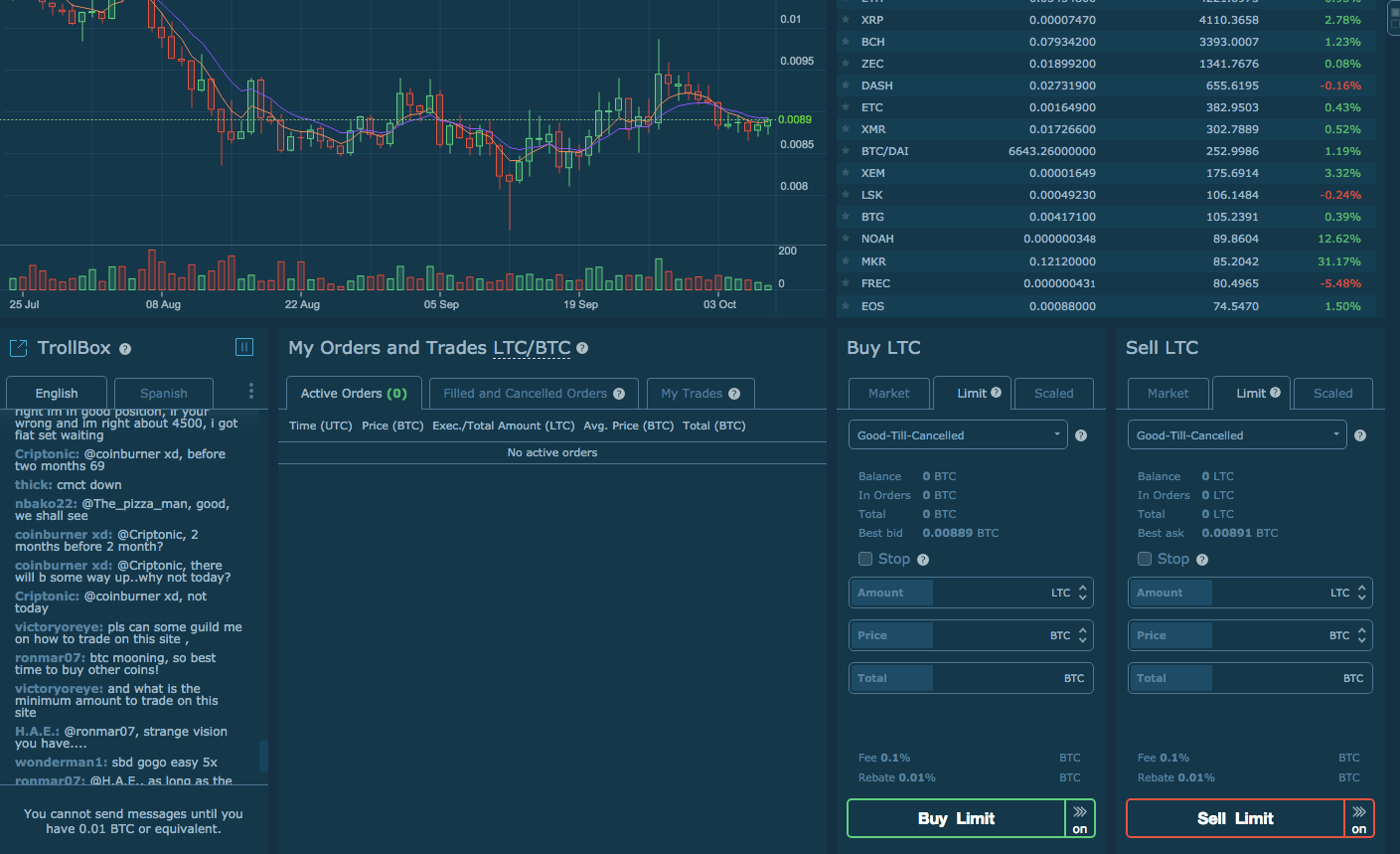Viewport: 1400px width, 854px height.
Task: Favorite the LSK market
Action: 846,195
